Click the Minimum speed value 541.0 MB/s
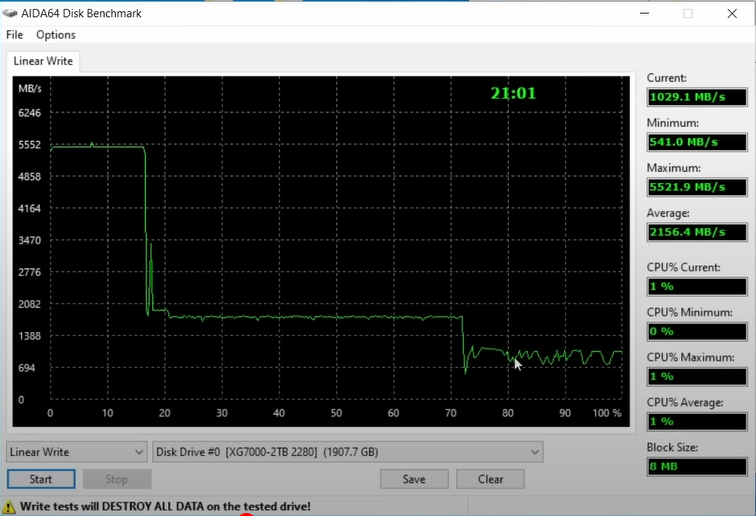 click(697, 142)
